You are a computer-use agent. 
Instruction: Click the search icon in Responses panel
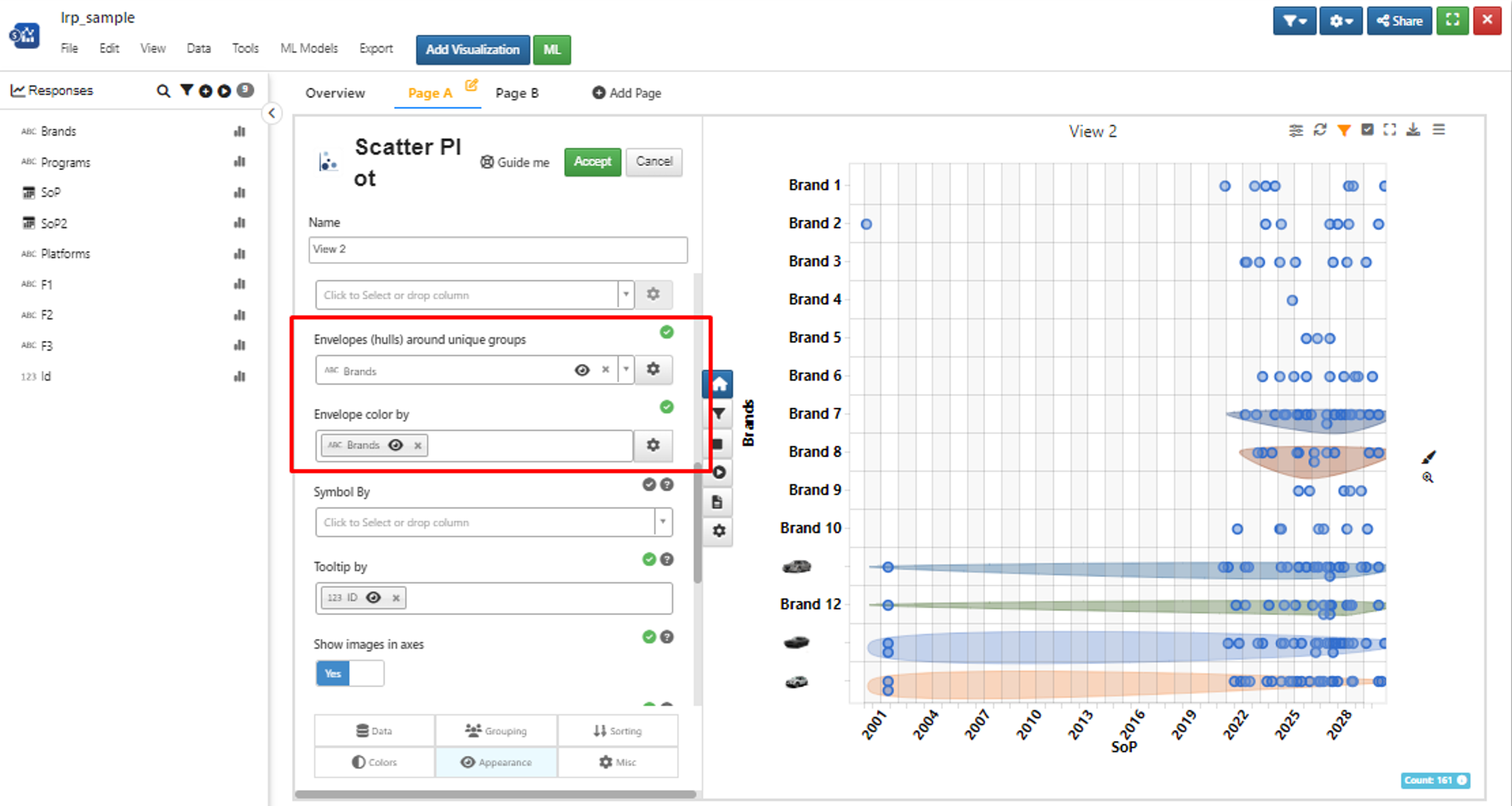coord(163,91)
